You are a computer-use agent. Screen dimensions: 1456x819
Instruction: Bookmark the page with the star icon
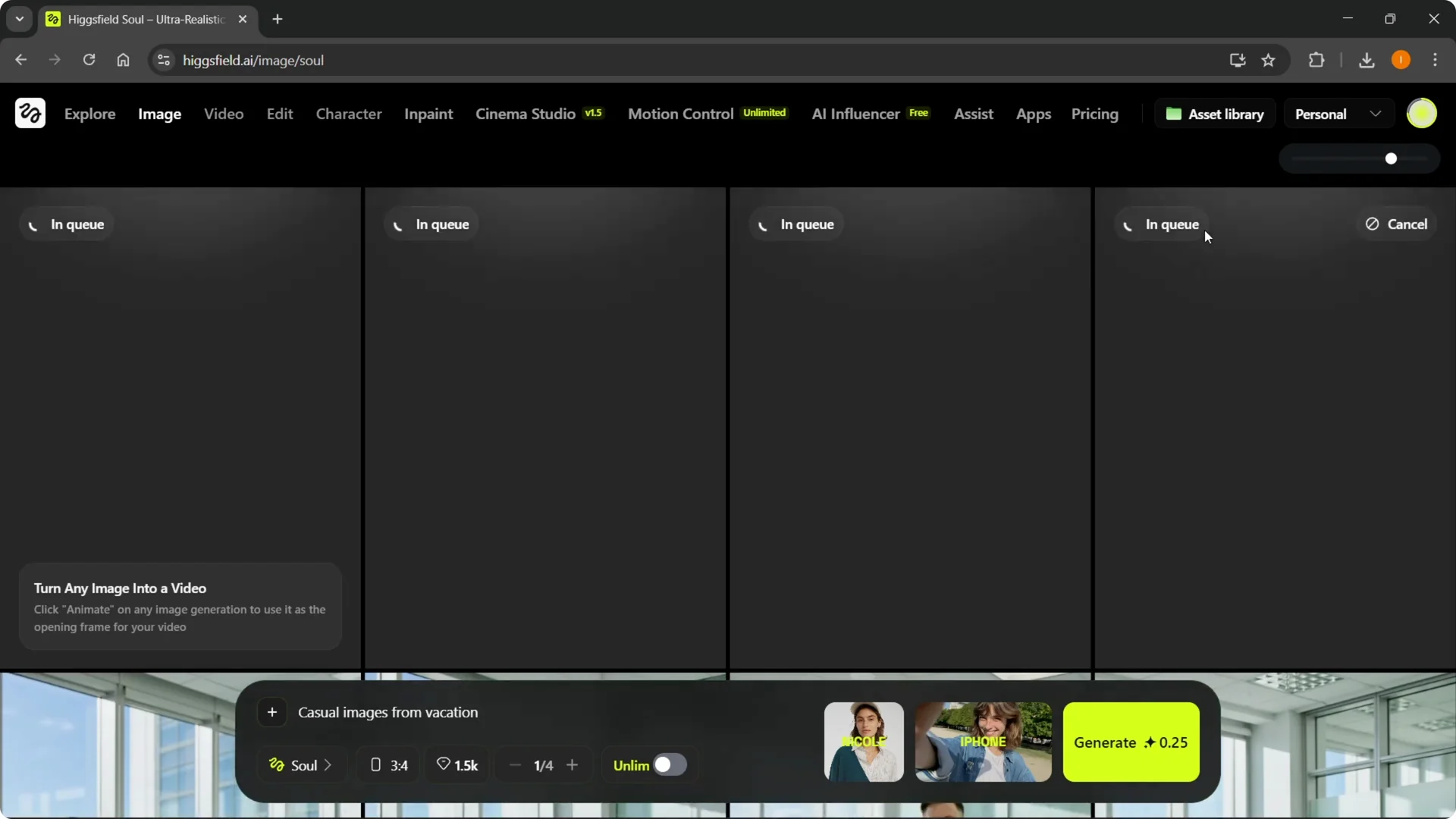pos(1269,60)
